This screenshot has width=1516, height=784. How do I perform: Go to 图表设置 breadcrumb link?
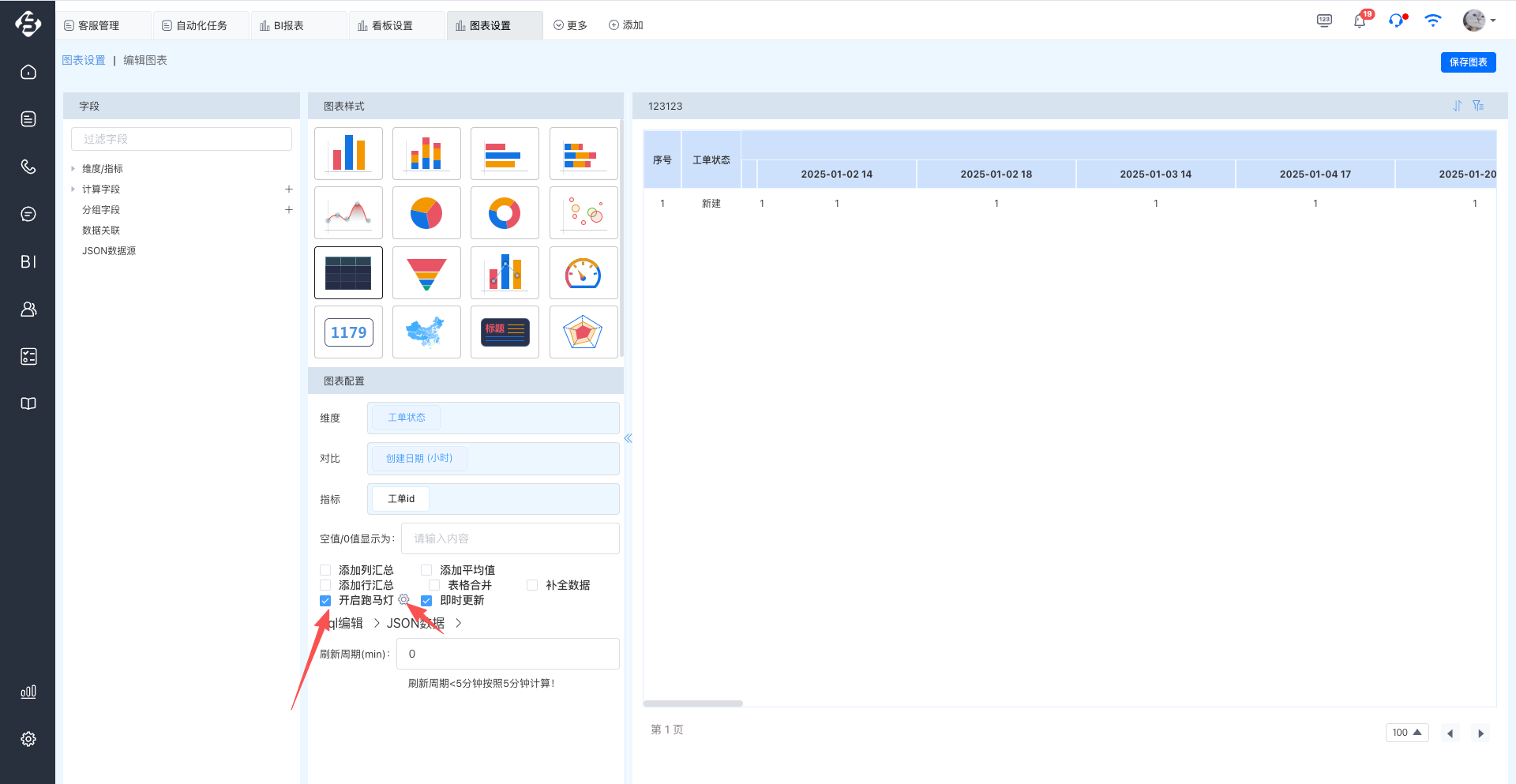pos(84,61)
